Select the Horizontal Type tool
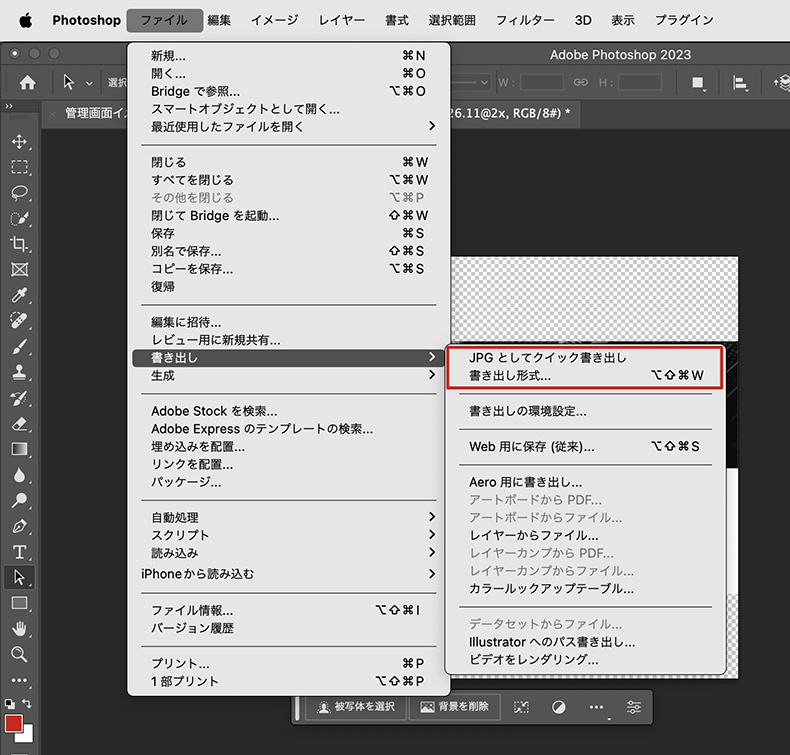The height and width of the screenshot is (755, 790). pos(19,552)
